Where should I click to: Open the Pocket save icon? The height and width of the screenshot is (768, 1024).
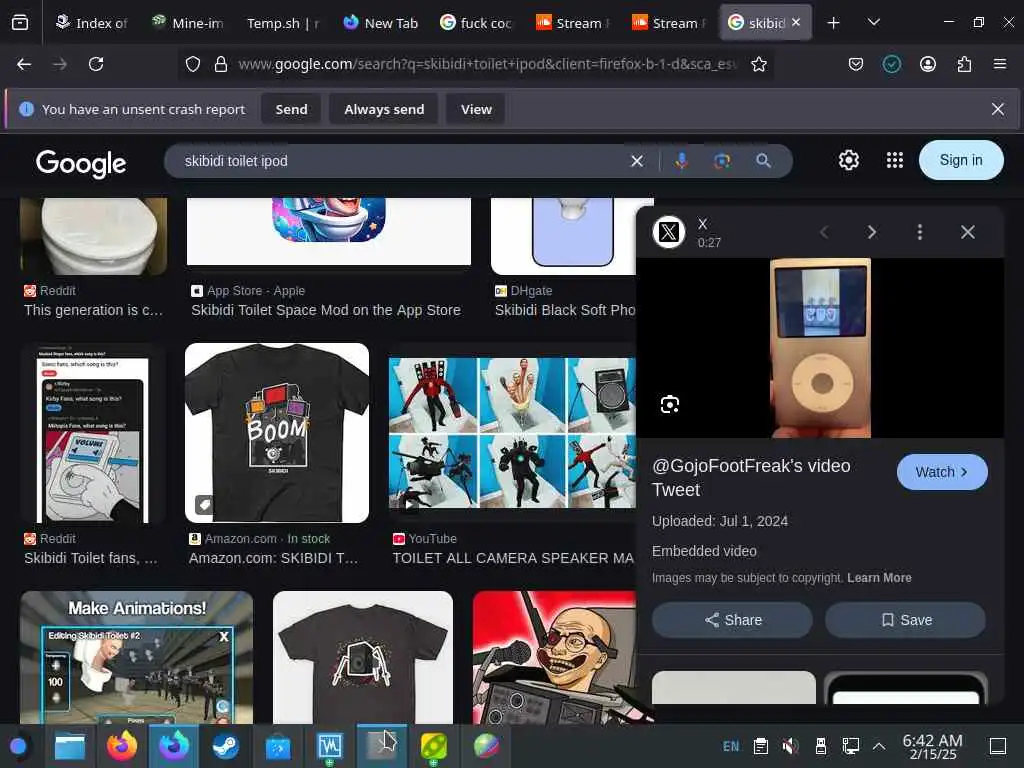tap(856, 64)
